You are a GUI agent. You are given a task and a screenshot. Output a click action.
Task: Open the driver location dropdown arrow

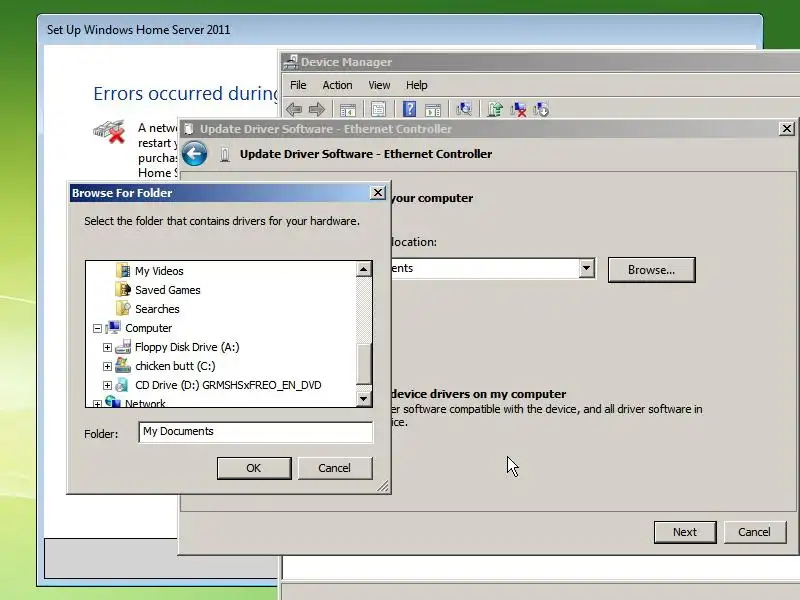[587, 268]
